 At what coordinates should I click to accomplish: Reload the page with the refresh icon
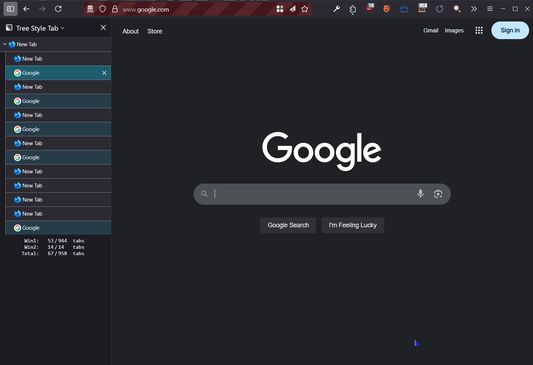pyautogui.click(x=58, y=9)
